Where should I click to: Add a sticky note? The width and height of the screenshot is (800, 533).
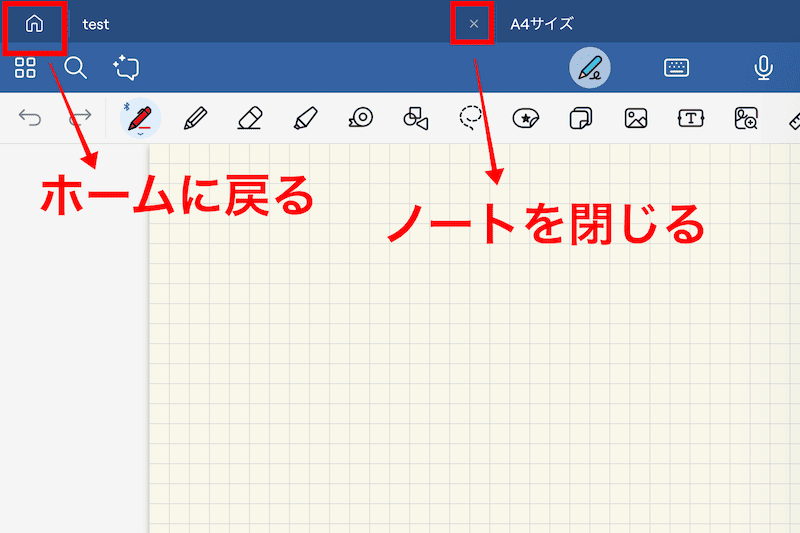[581, 118]
